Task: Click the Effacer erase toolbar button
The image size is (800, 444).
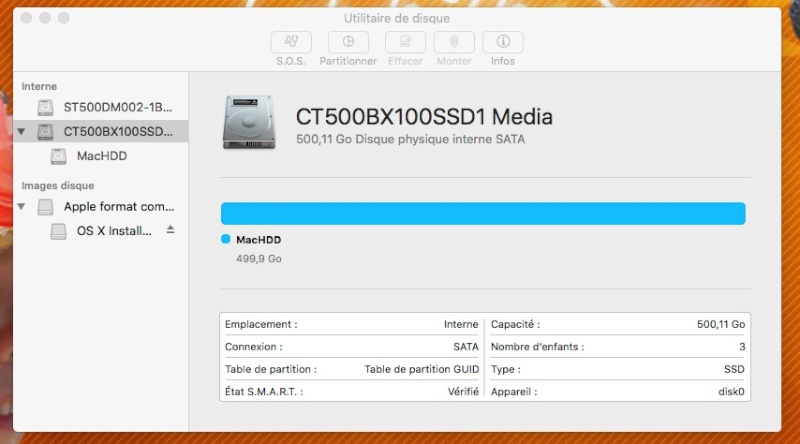Action: pyautogui.click(x=405, y=42)
